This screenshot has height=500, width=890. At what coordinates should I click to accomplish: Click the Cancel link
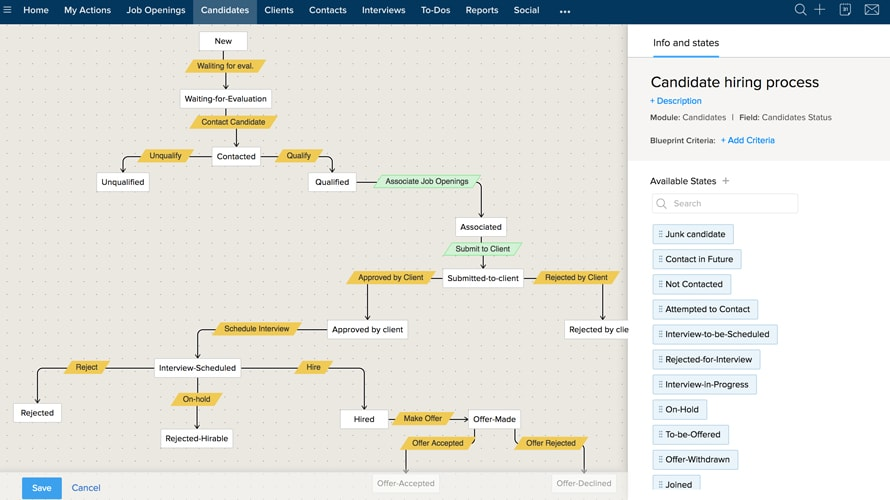[x=86, y=488]
